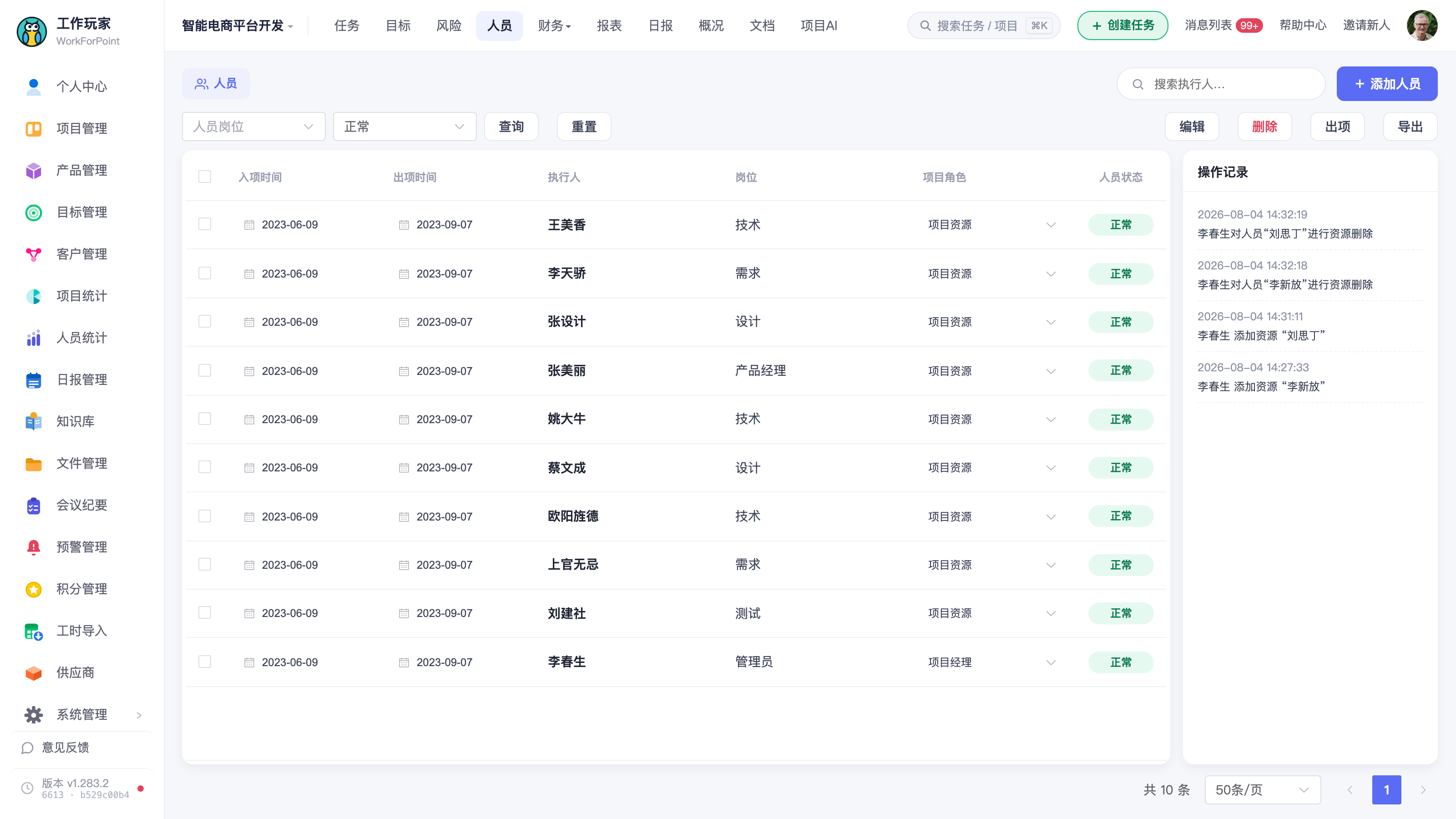The width and height of the screenshot is (1456, 819).
Task: Switch to the 项目AI tab
Action: 819,25
